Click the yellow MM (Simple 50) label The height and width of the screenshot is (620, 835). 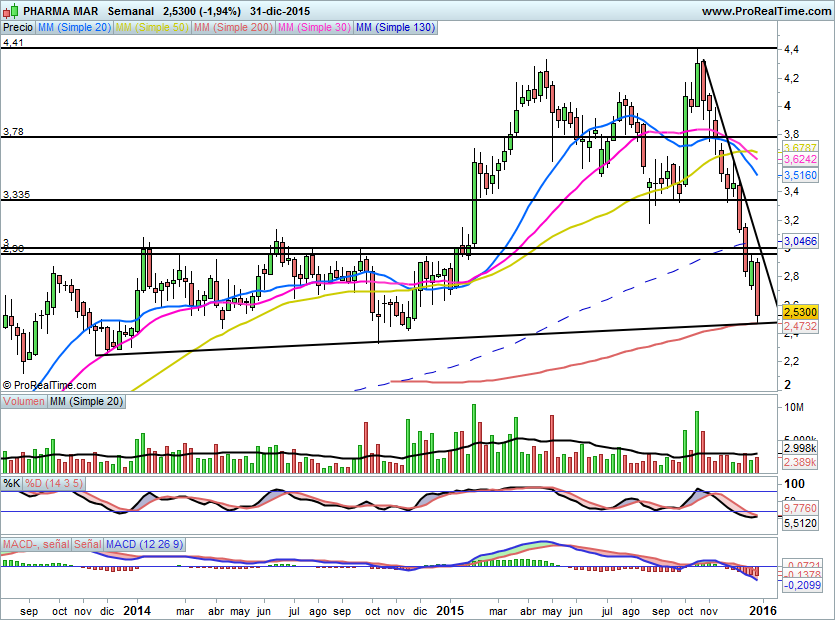coord(150,28)
